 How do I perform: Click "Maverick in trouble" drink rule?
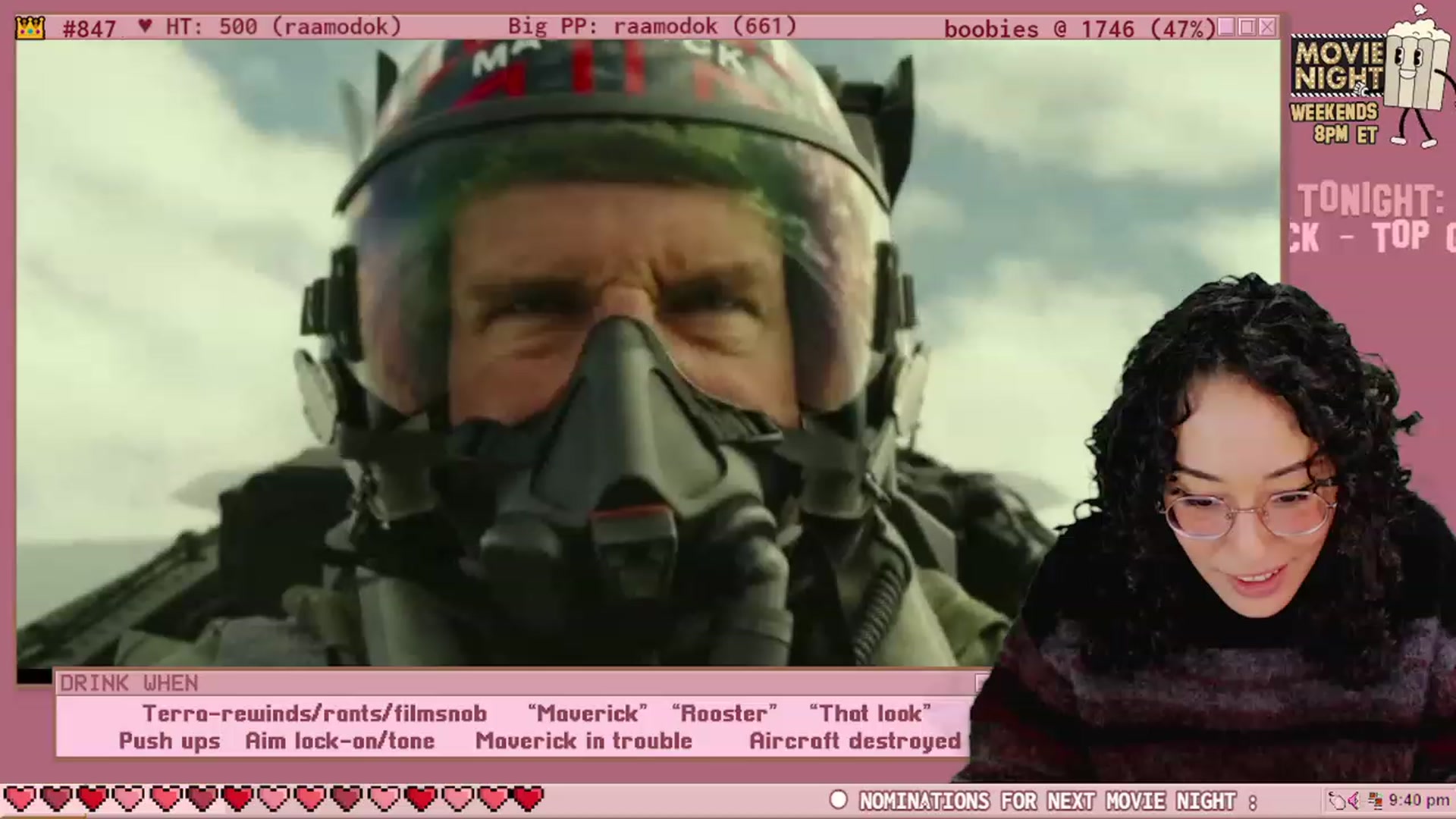point(584,741)
